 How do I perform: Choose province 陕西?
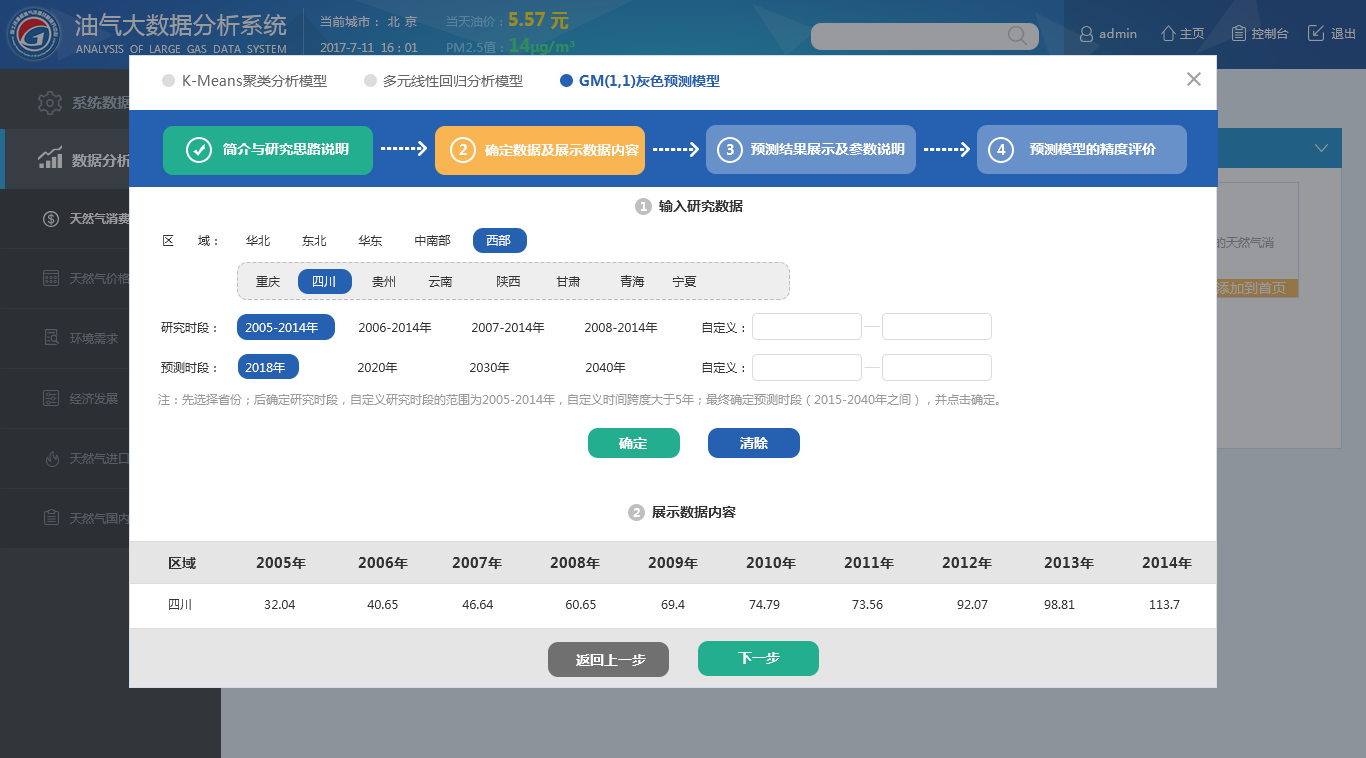pyautogui.click(x=508, y=282)
